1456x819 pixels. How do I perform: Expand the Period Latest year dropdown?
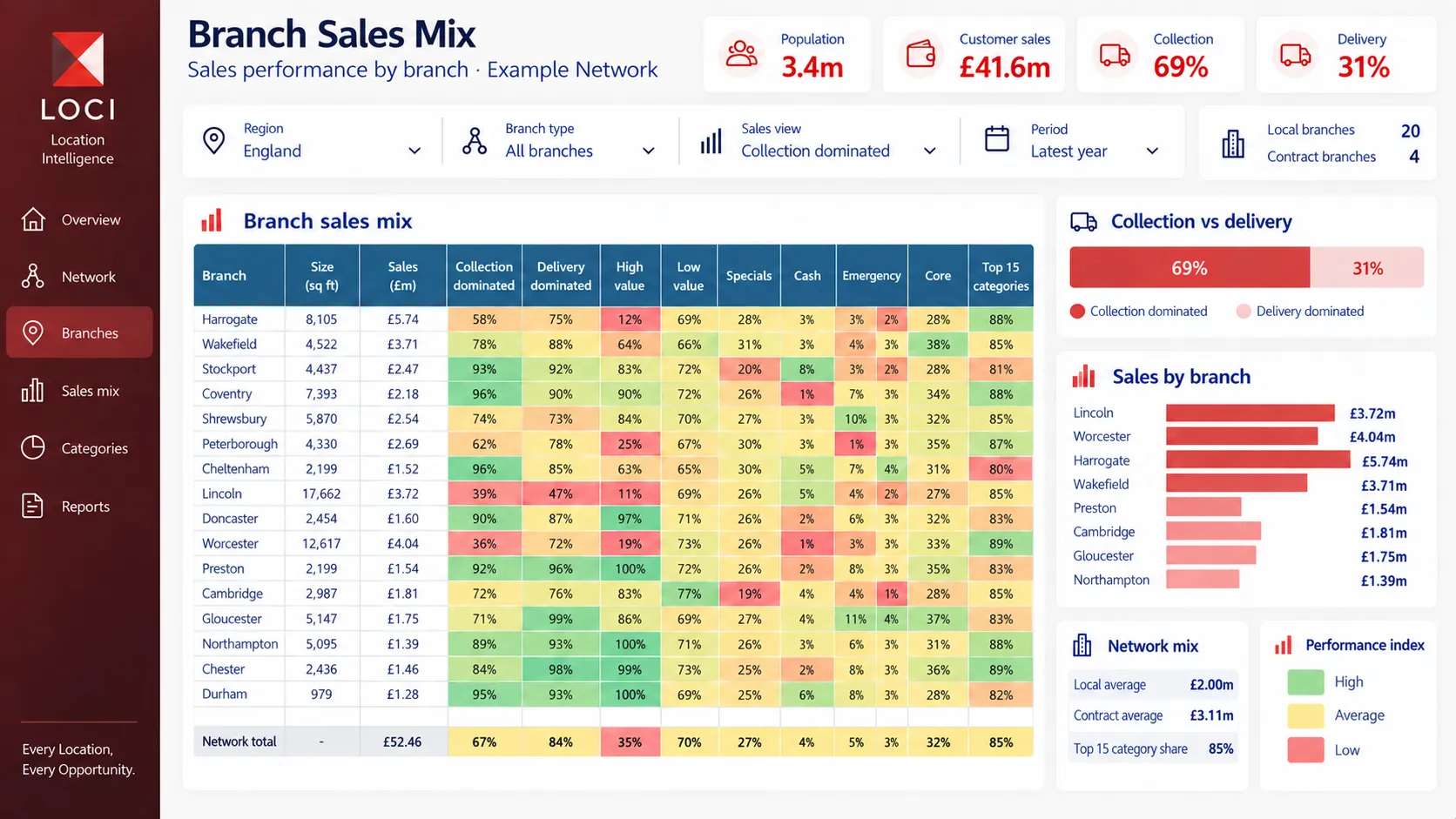[x=1152, y=151]
